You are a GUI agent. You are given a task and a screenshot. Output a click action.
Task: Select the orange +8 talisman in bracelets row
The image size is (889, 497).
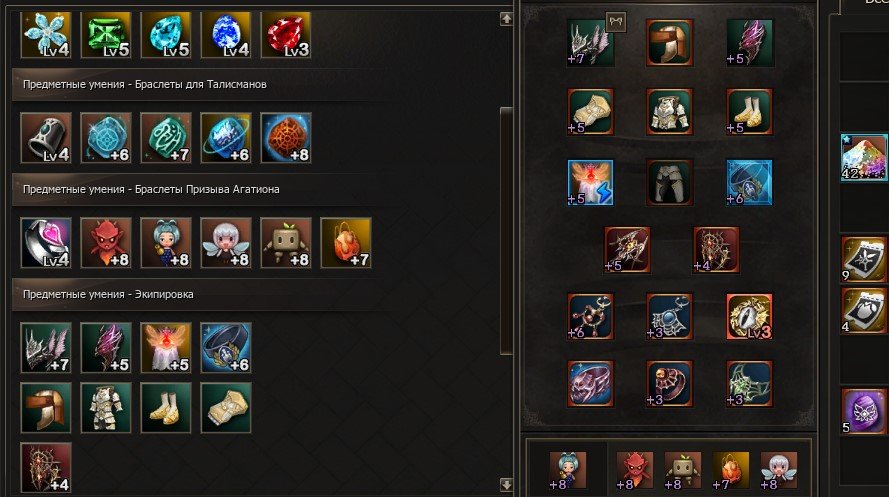pos(286,138)
